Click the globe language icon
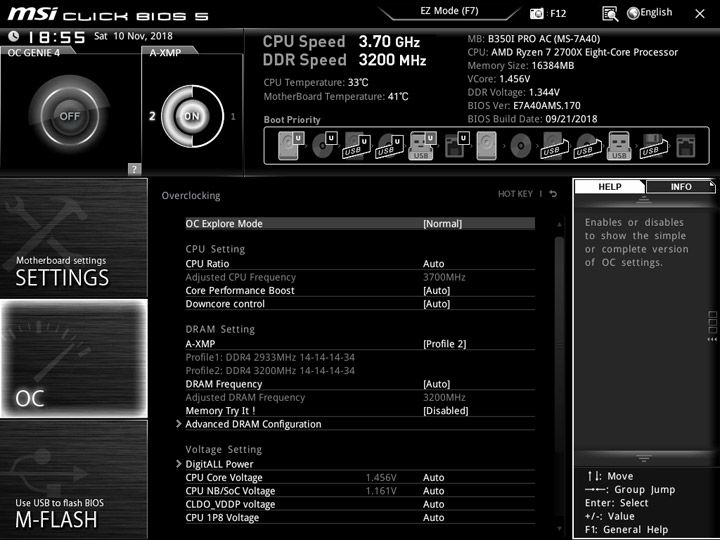The image size is (720, 540). coord(633,13)
